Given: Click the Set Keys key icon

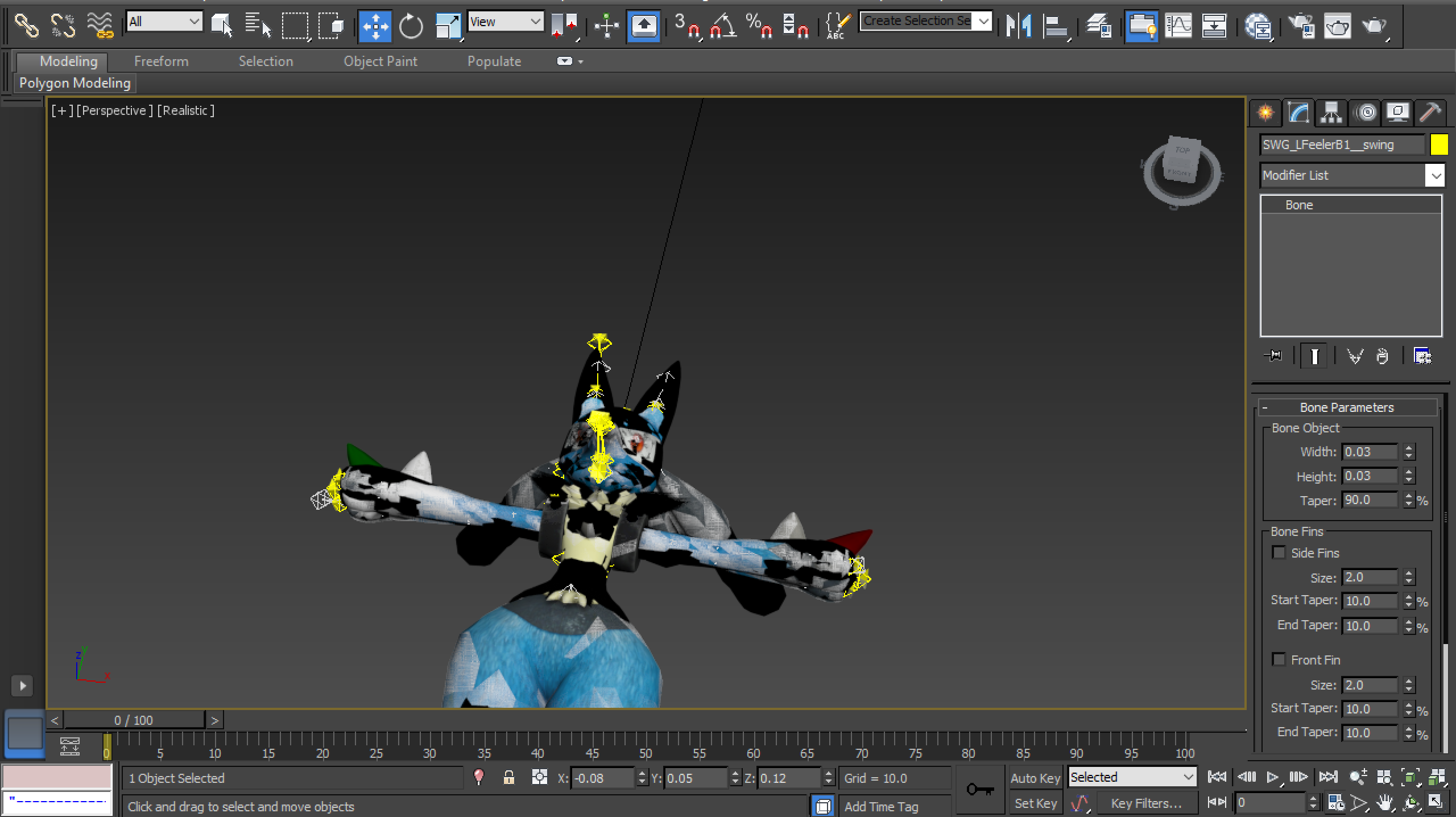Looking at the screenshot, I should point(980,790).
